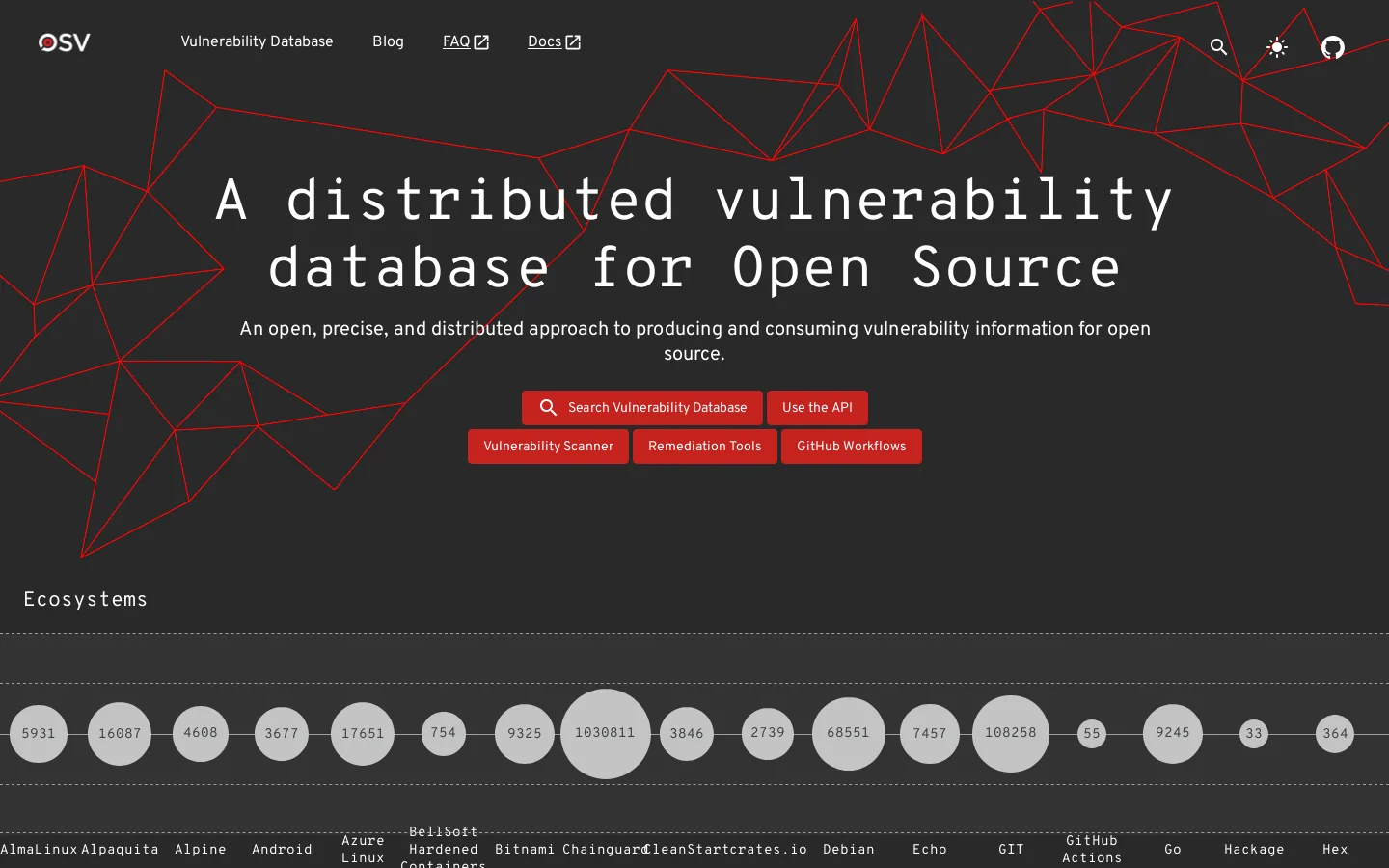Click the Bitnami ecosystem label

pos(525,850)
